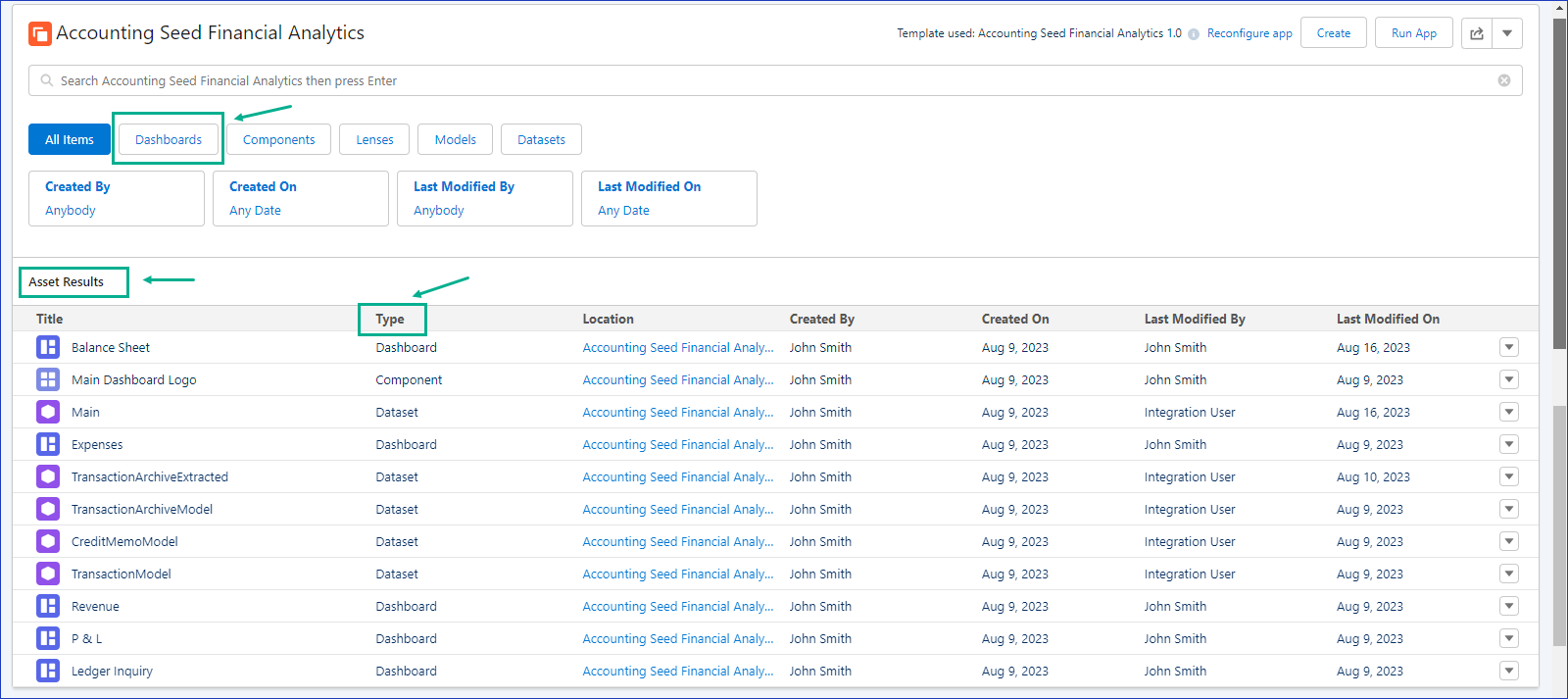Open row actions menu for Main Dashboard Logo
1568x699 pixels.
coord(1509,379)
